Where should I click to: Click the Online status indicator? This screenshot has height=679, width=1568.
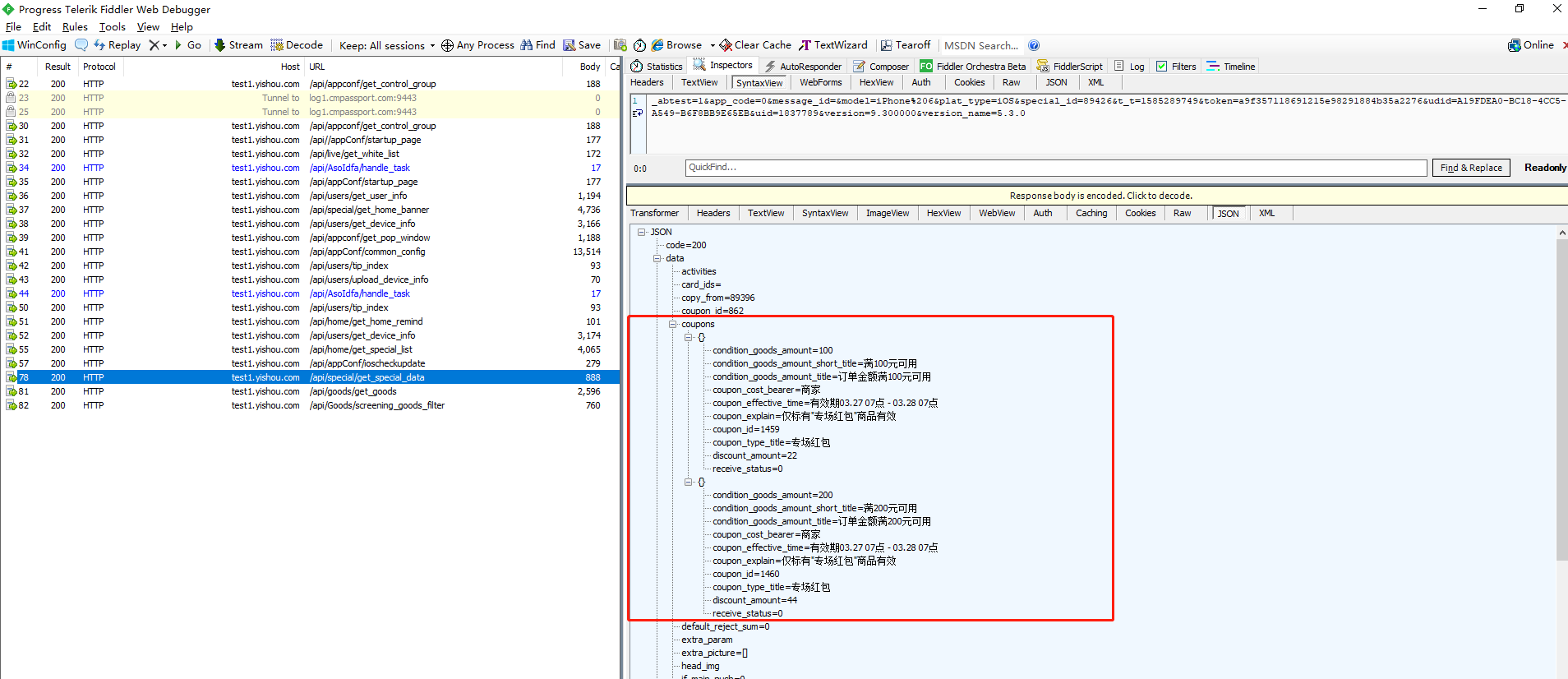point(1531,45)
